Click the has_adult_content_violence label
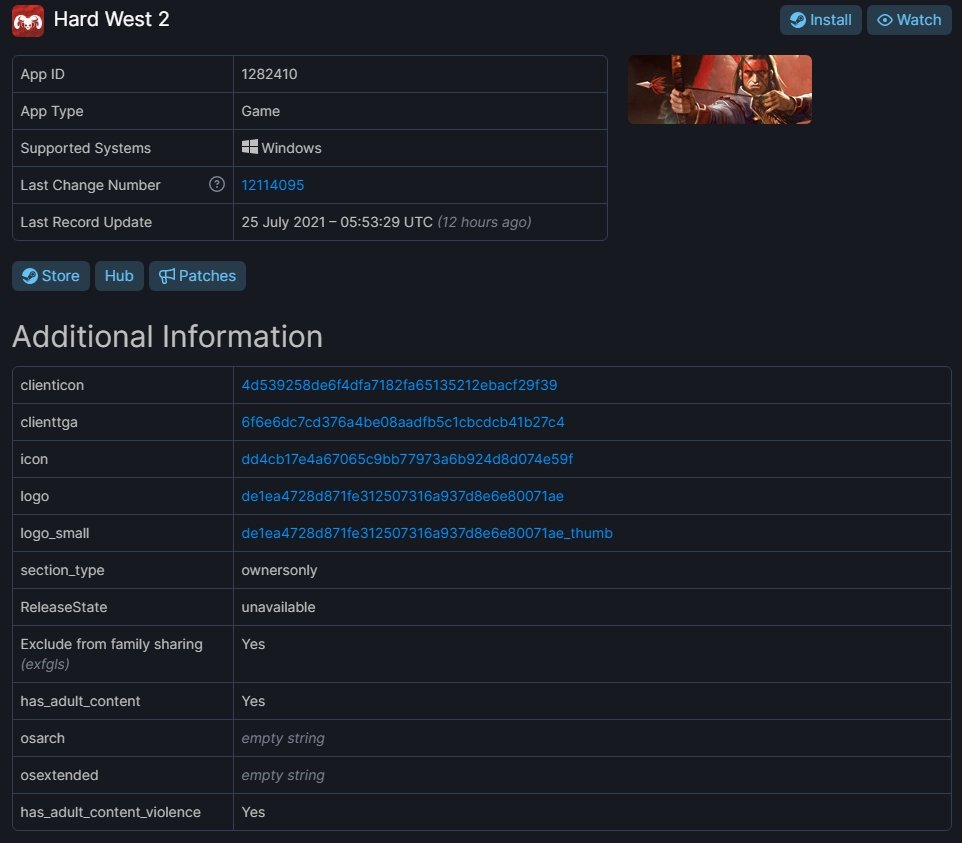 pos(110,812)
